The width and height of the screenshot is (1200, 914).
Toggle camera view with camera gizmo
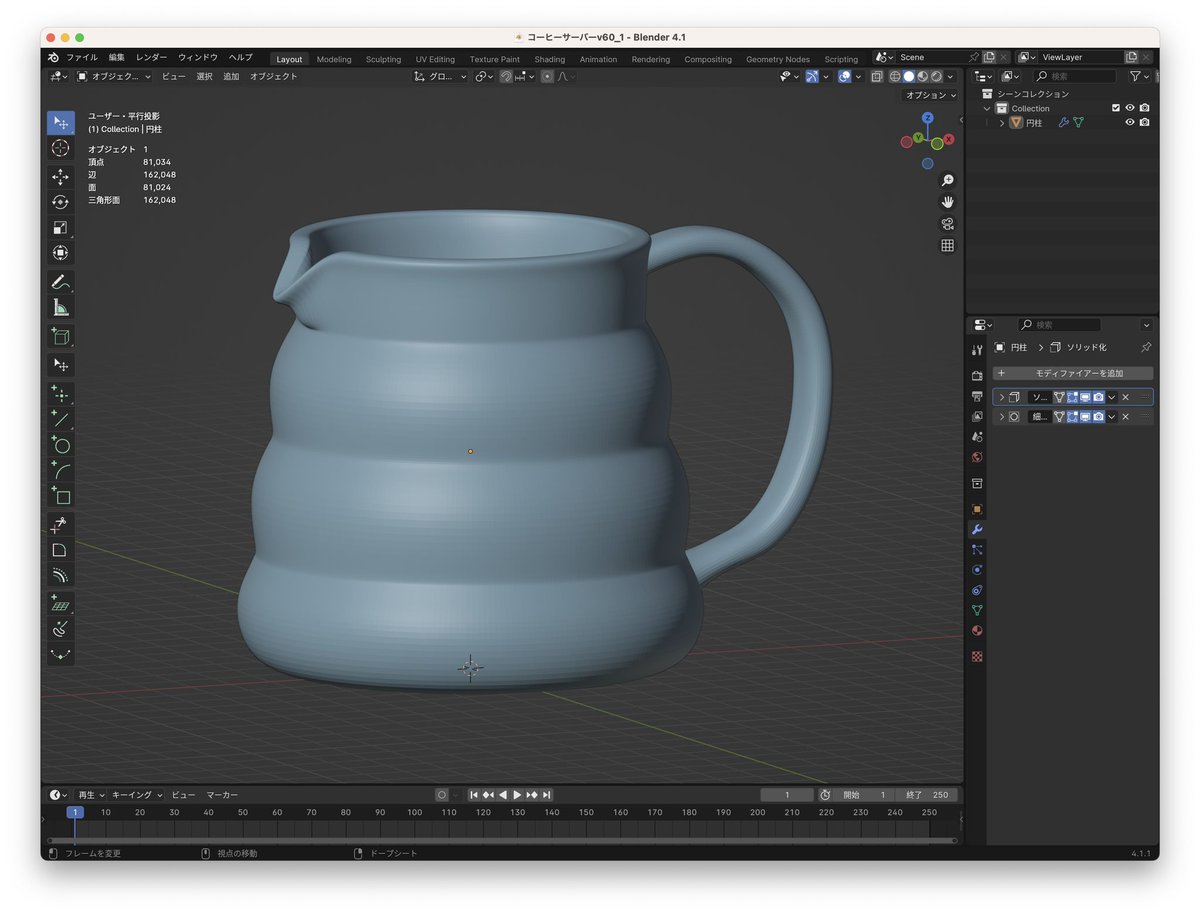tap(947, 223)
